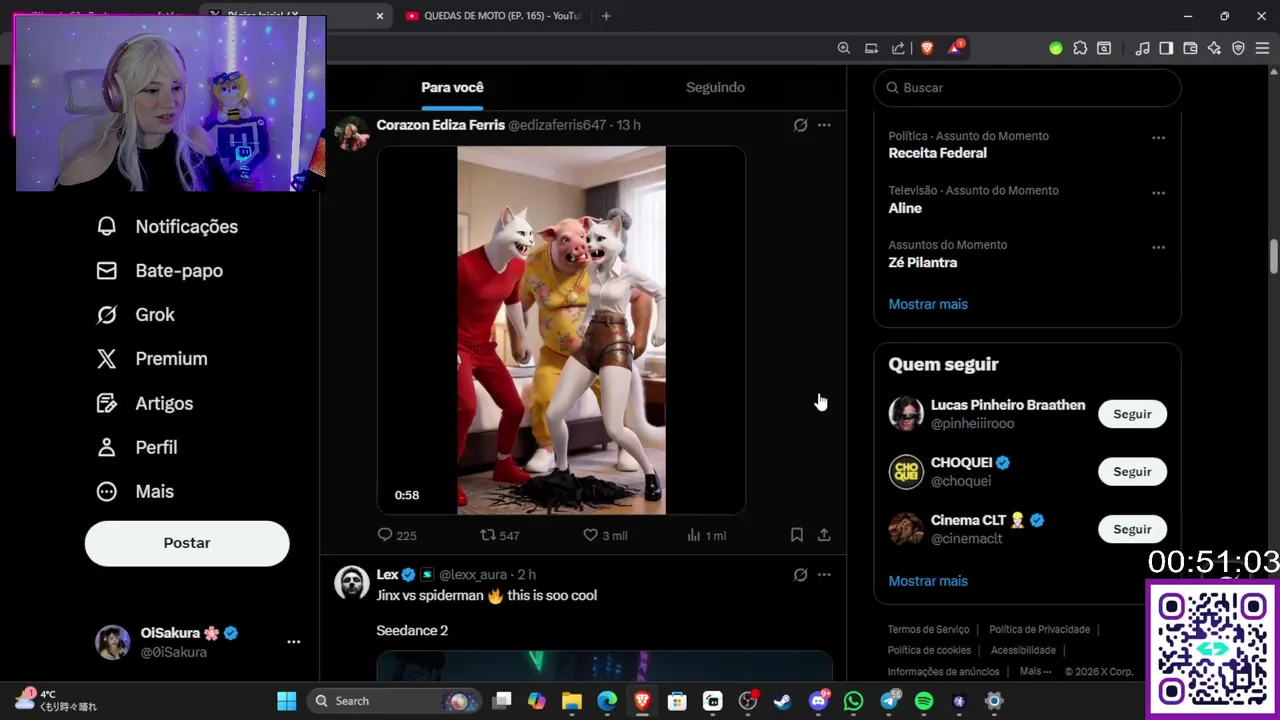
Task: Repost the post with 547 reposts
Action: click(500, 536)
